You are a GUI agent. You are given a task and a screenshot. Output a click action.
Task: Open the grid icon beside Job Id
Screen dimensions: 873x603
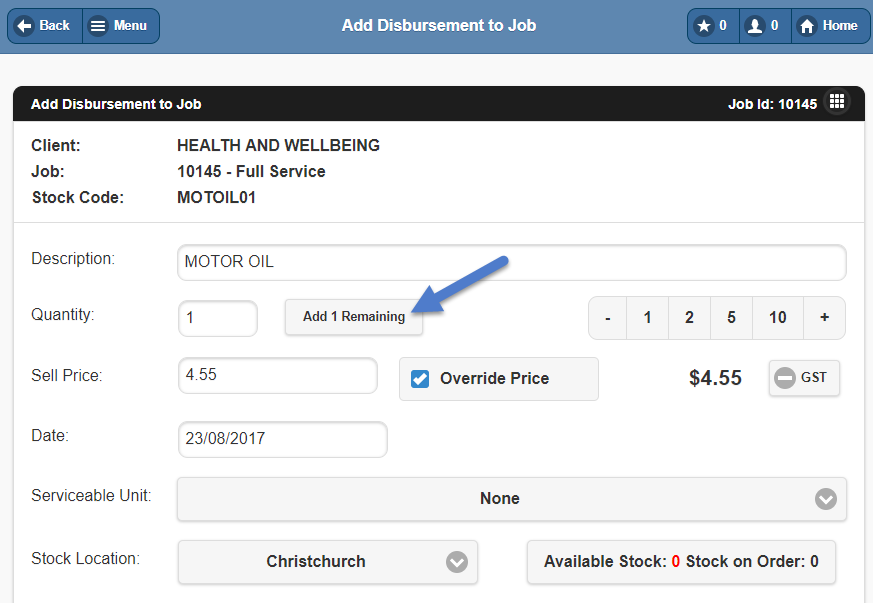tap(837, 101)
